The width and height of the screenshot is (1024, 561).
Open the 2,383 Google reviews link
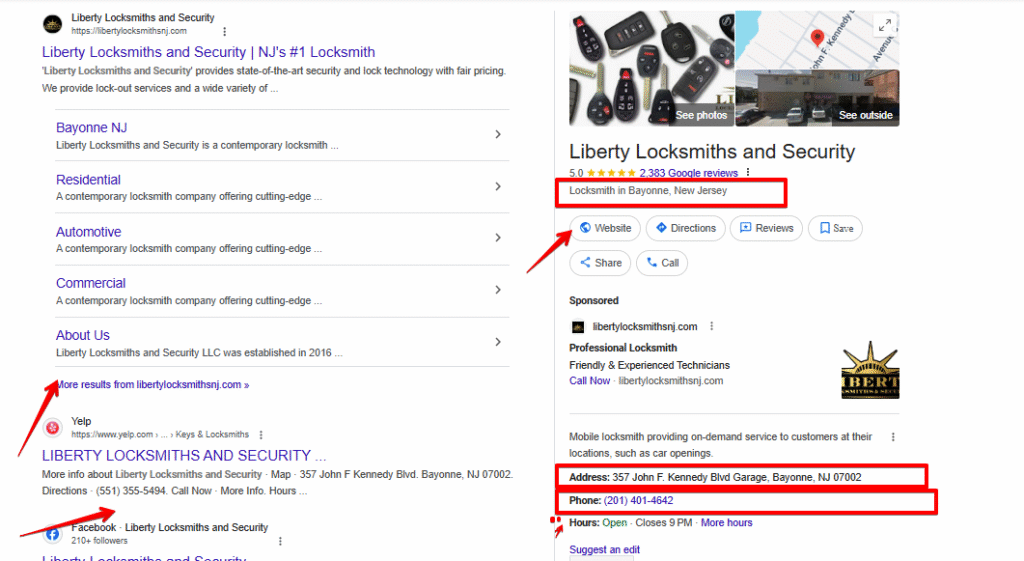tap(688, 173)
